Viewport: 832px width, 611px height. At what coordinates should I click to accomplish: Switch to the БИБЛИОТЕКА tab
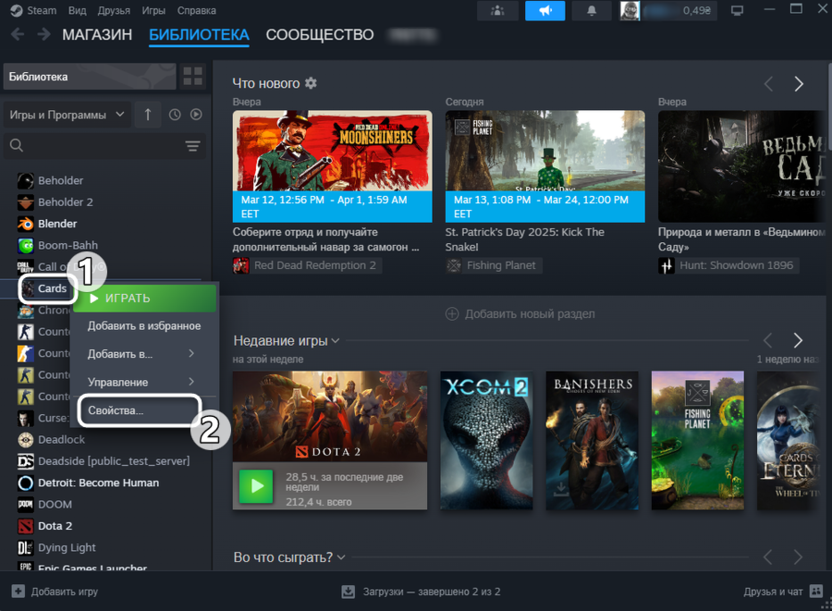(x=199, y=35)
